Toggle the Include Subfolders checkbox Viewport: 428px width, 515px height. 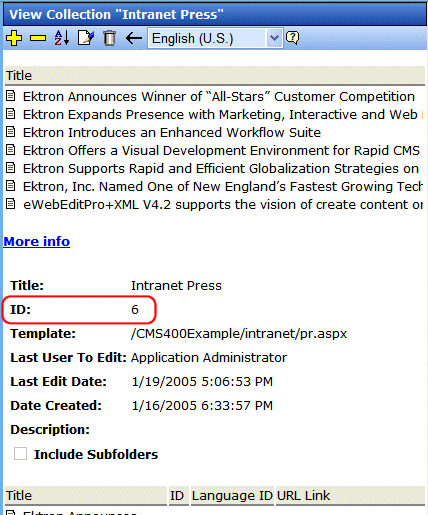tap(20, 454)
